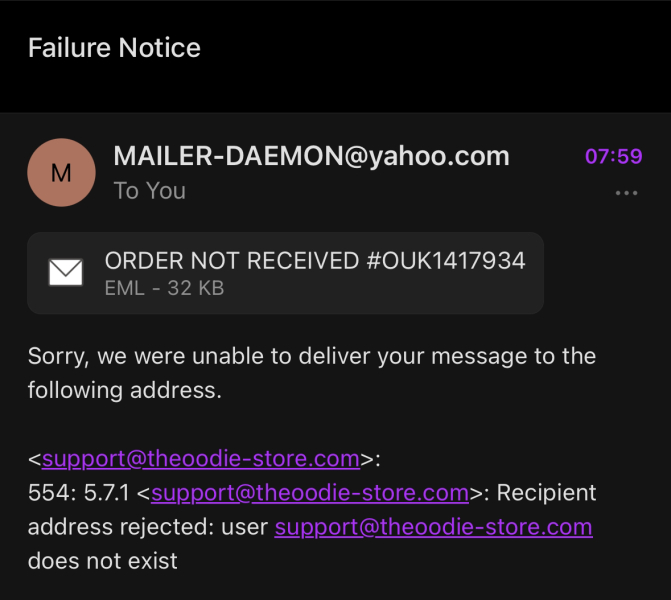This screenshot has width=671, height=600.
Task: Tap the envelope icon on the attachment
Action: click(x=66, y=272)
